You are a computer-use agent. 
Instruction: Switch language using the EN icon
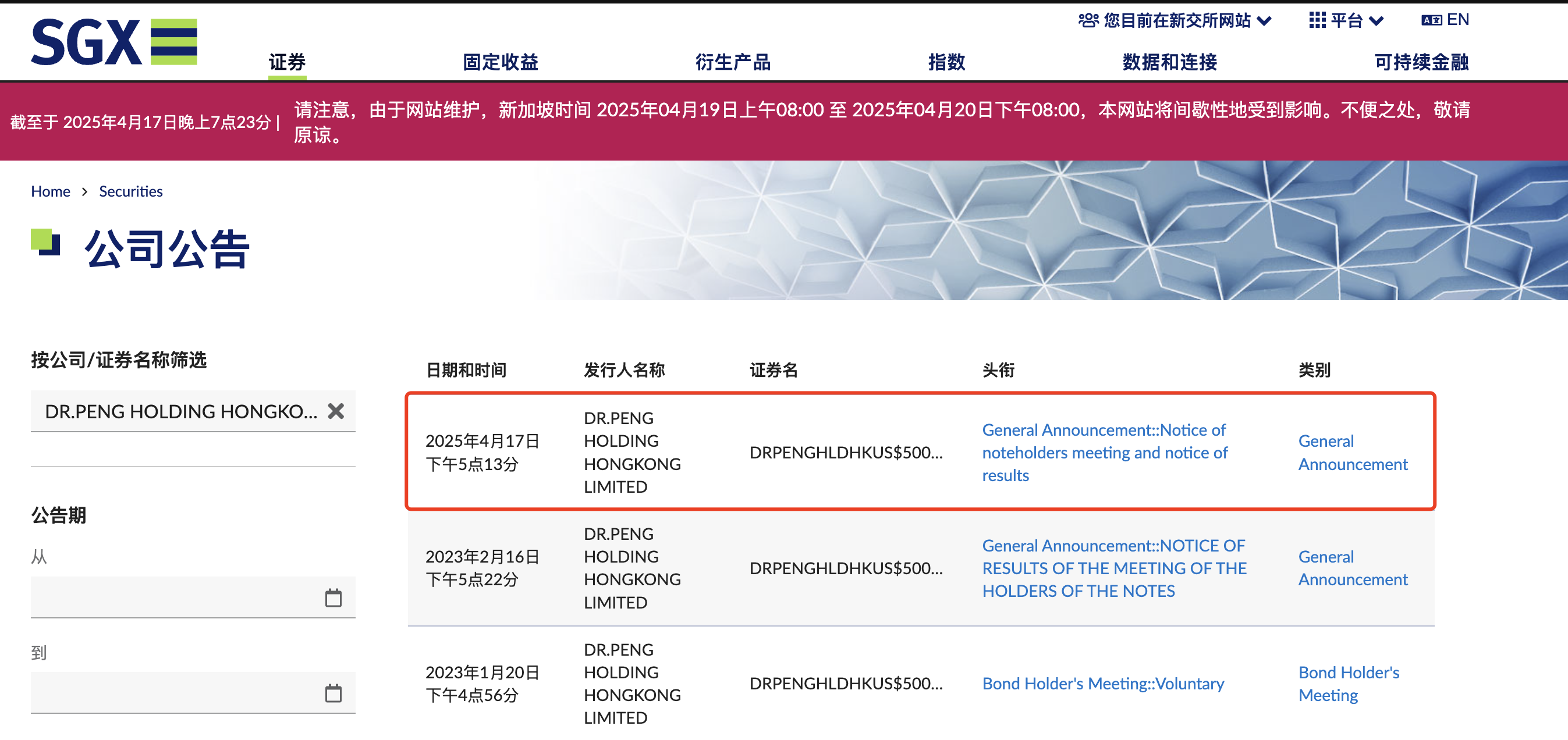tap(1432, 20)
